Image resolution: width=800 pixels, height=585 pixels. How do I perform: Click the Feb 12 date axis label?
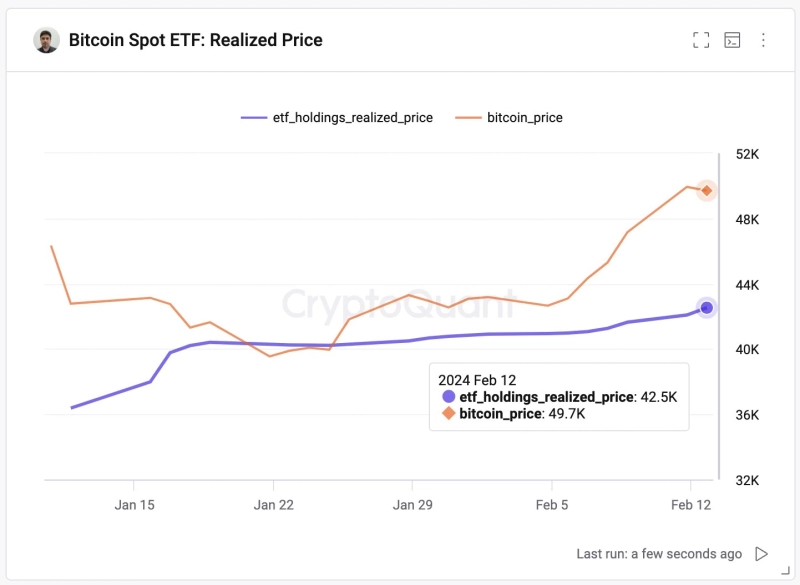[x=690, y=505]
